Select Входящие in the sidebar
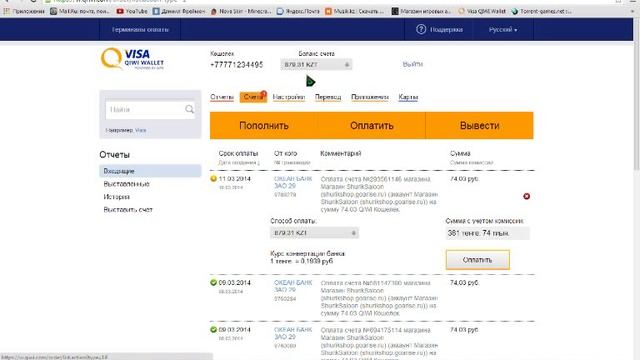 (x=150, y=171)
